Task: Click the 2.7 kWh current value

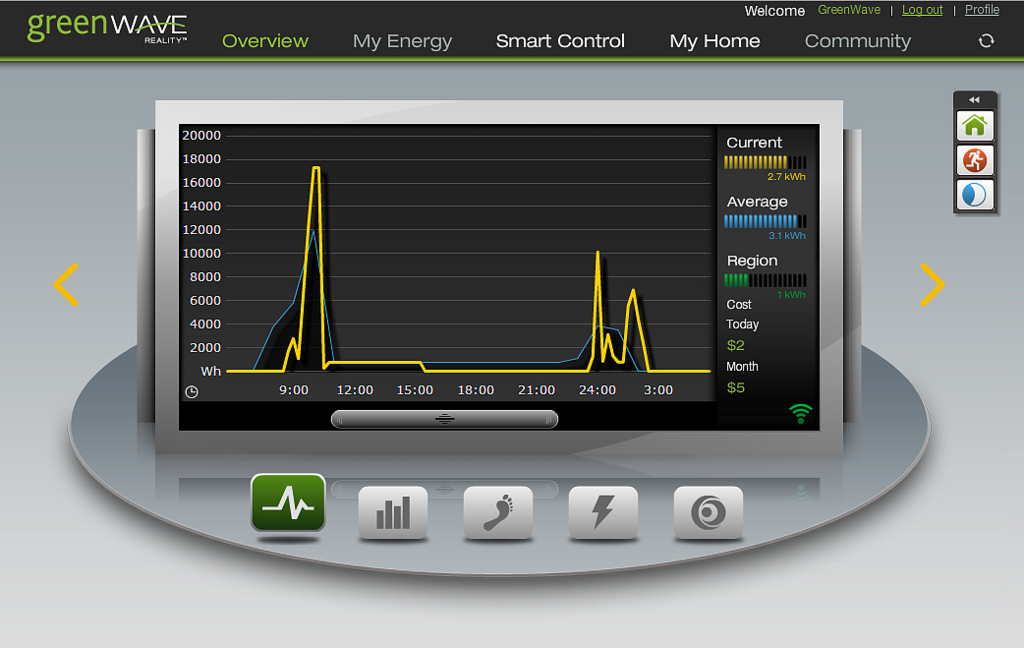Action: point(786,176)
